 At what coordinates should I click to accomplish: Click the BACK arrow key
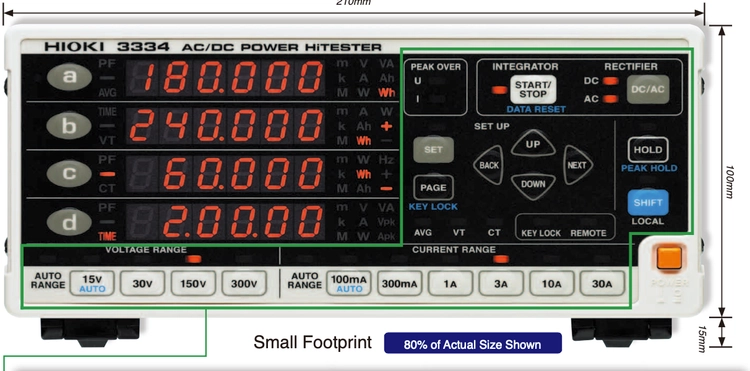[489, 165]
